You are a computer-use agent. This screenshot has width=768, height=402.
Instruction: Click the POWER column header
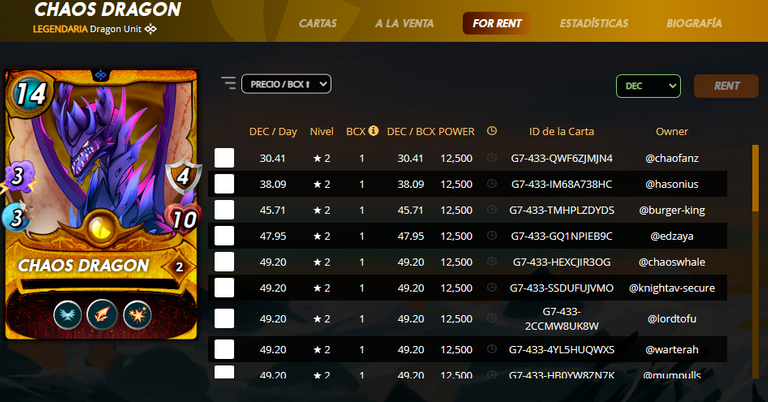[x=456, y=131]
